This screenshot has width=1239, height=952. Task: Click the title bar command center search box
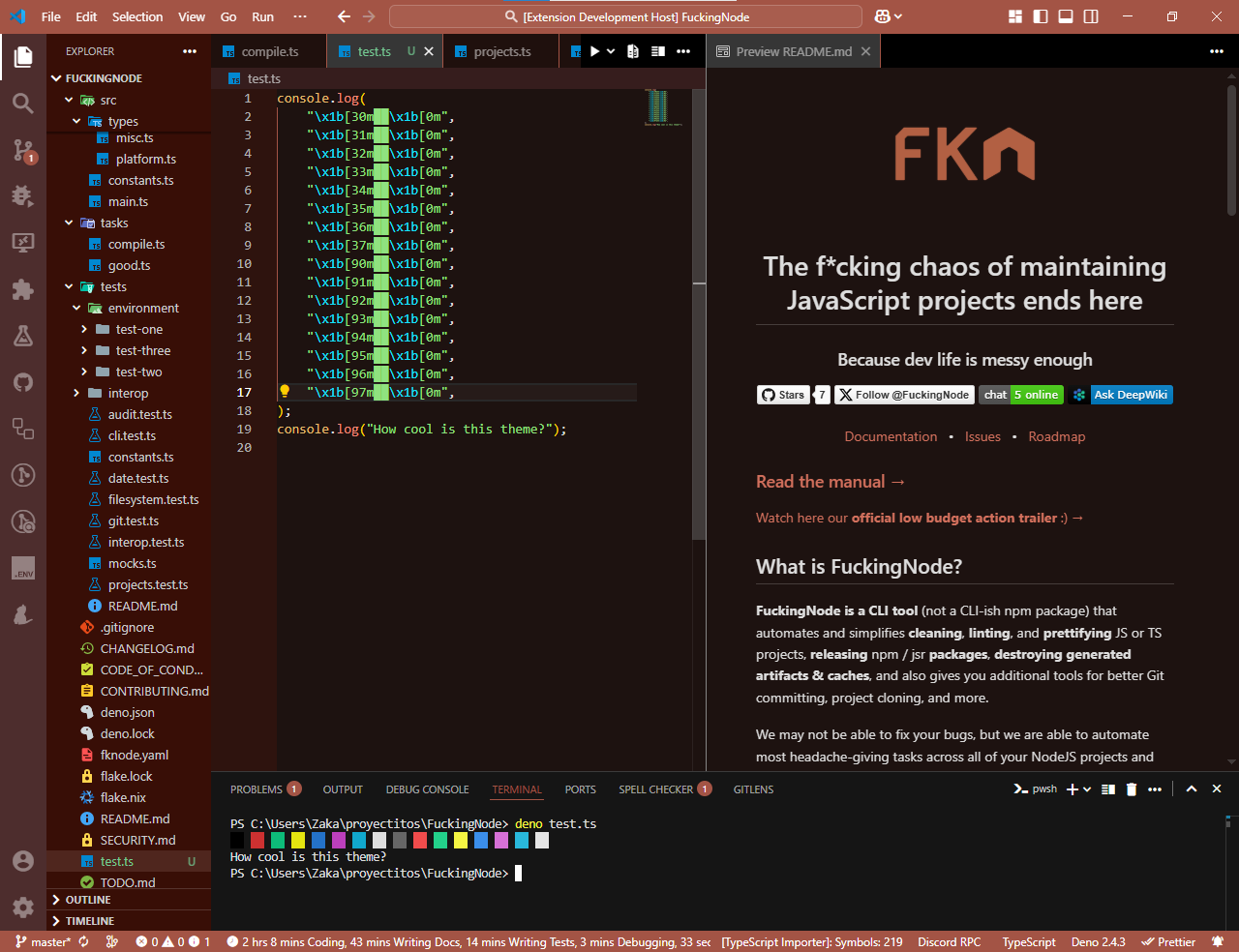click(625, 16)
